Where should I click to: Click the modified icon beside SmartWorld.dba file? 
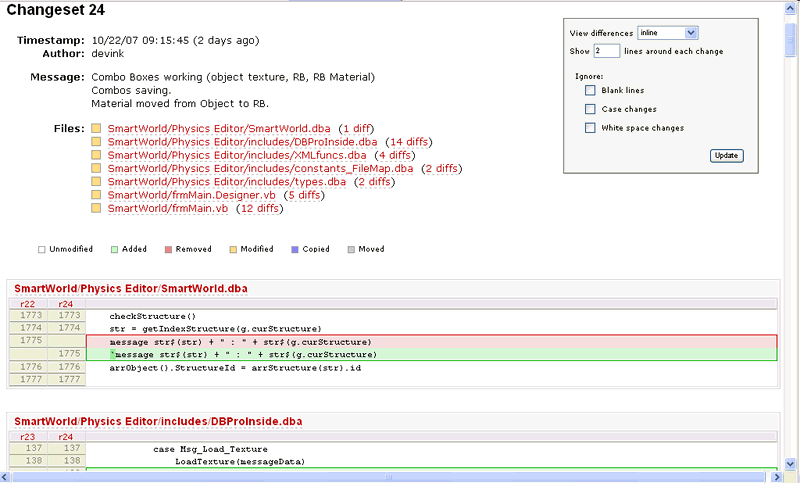[x=96, y=129]
